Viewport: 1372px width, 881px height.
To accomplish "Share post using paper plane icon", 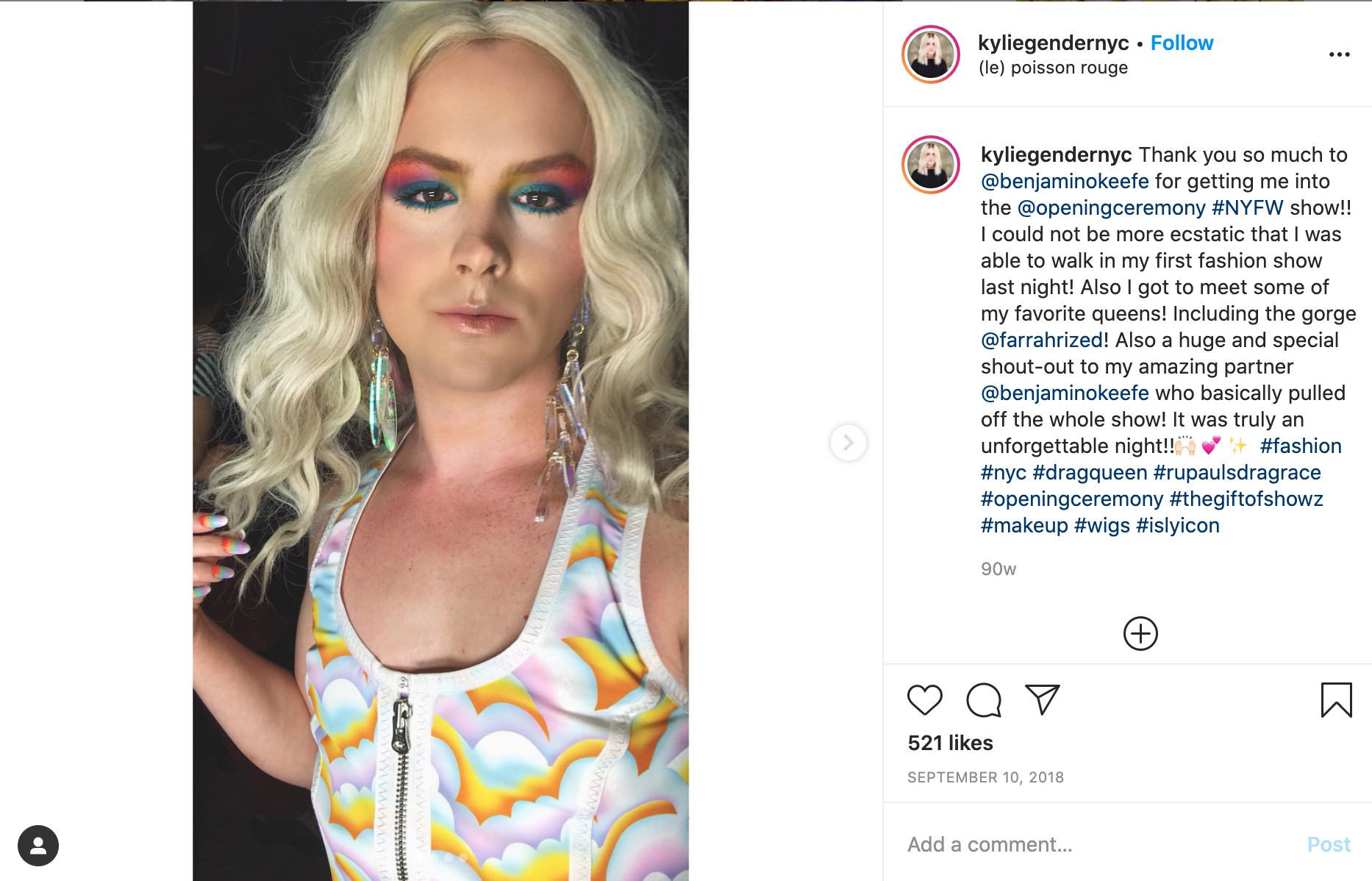I will [1042, 699].
